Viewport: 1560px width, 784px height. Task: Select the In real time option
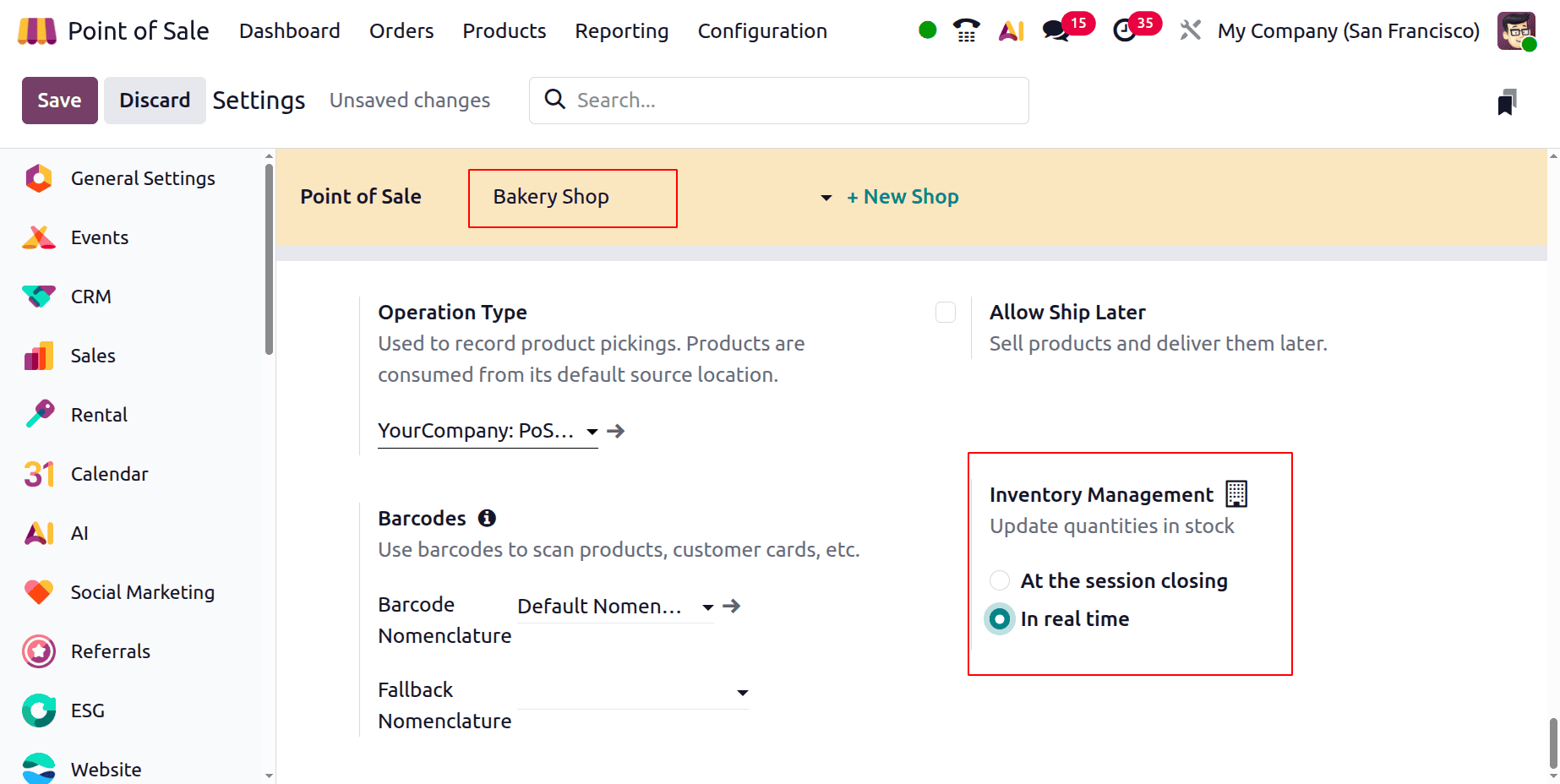1000,619
